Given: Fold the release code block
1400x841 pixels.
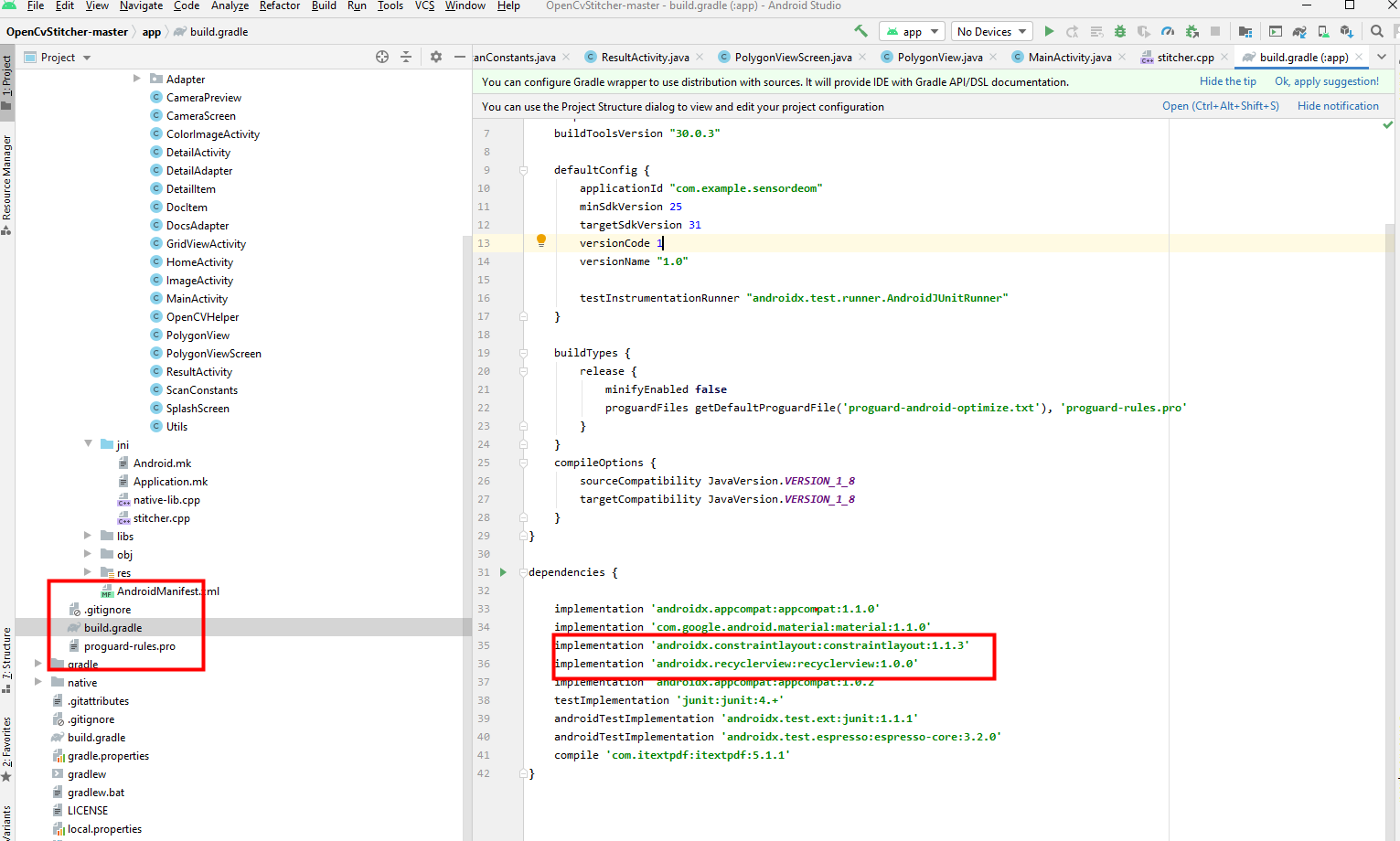Looking at the screenshot, I should point(523,371).
